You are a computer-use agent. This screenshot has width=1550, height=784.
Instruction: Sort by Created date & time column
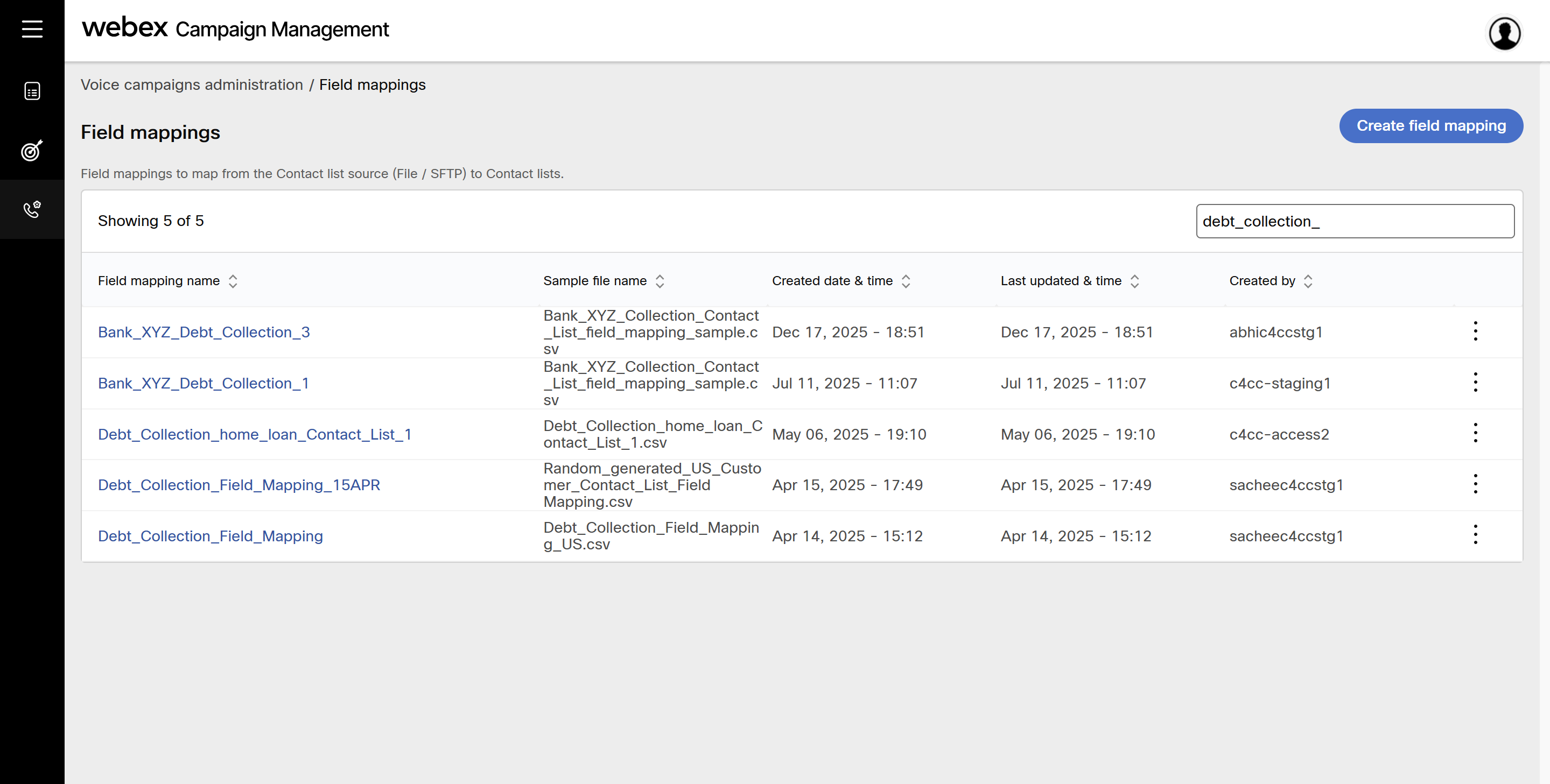coord(906,281)
